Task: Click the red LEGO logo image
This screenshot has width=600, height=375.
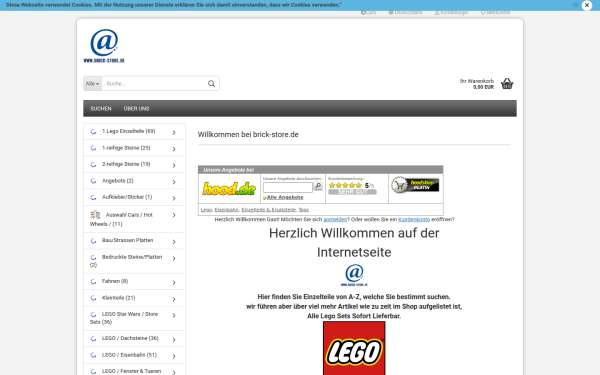Action: click(354, 348)
